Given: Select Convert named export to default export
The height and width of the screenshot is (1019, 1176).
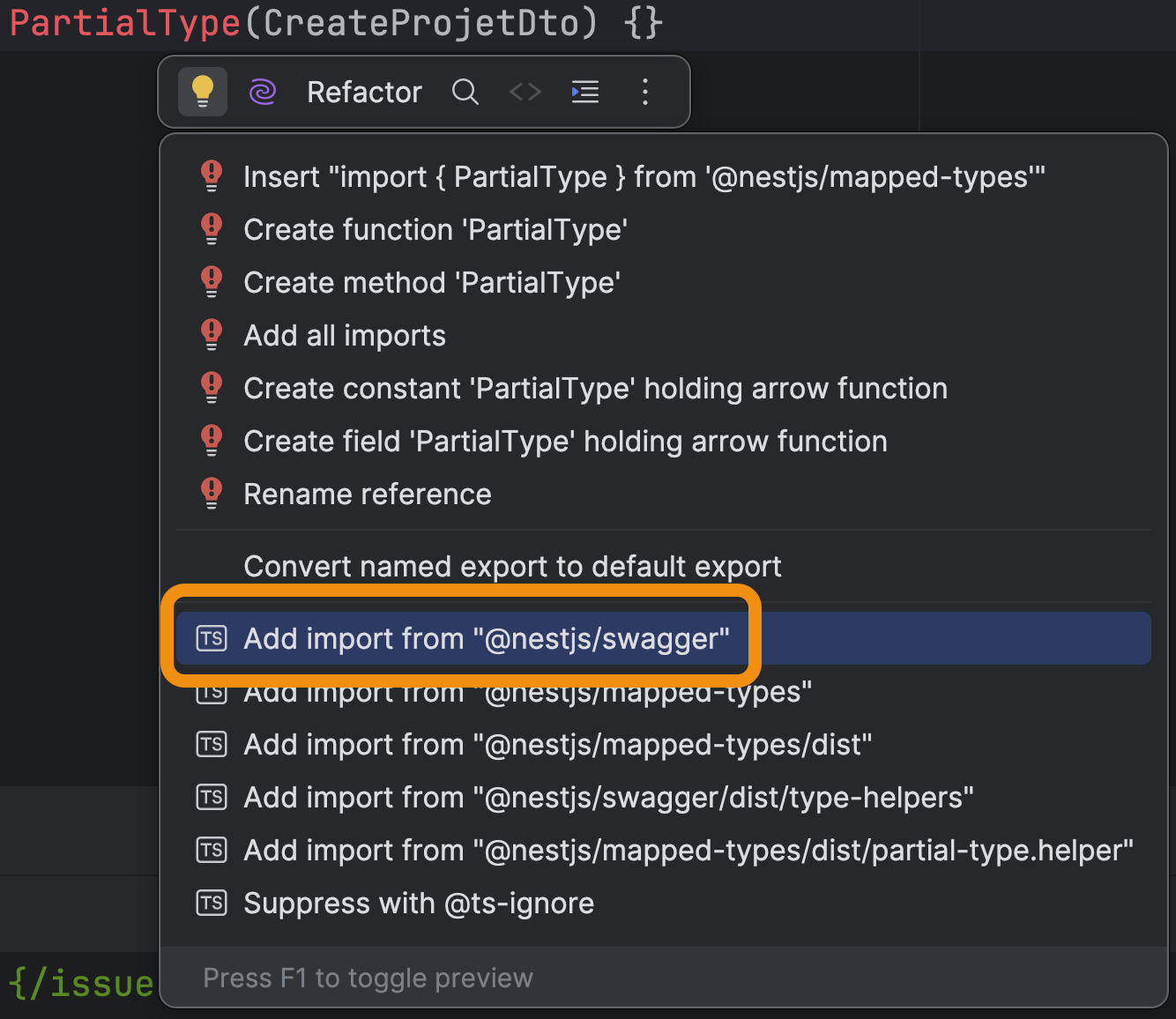Looking at the screenshot, I should tap(512, 567).
